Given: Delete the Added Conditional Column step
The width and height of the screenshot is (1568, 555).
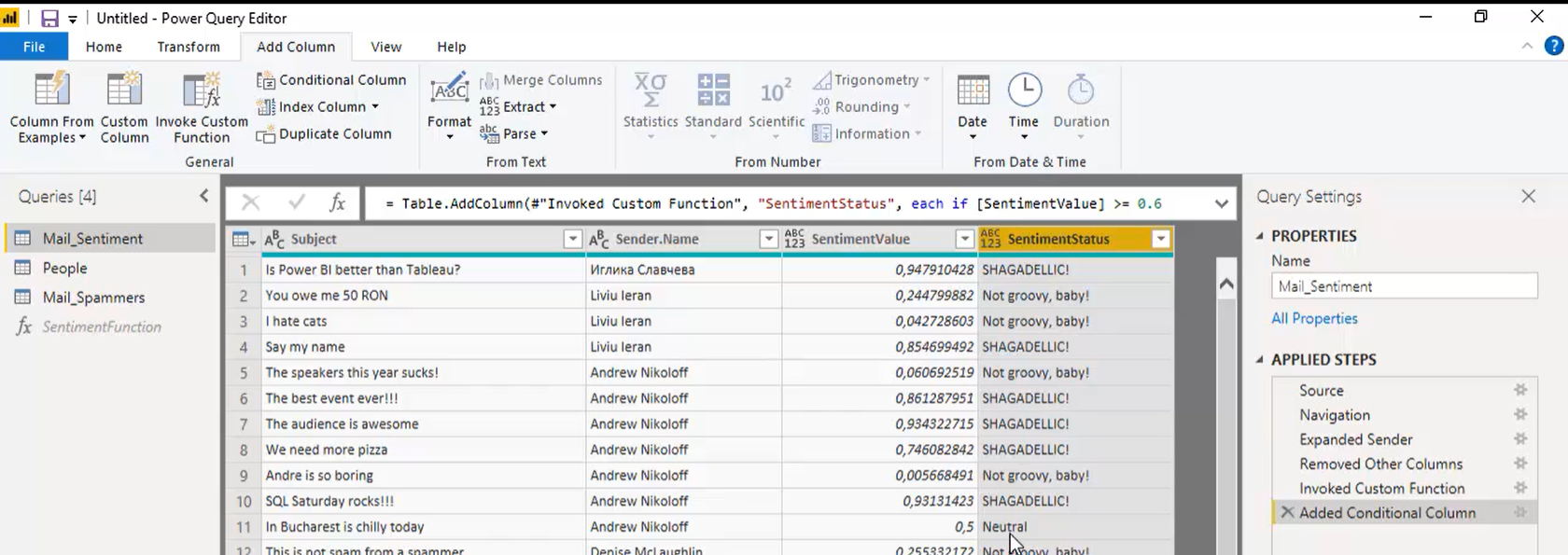Looking at the screenshot, I should pyautogui.click(x=1287, y=512).
